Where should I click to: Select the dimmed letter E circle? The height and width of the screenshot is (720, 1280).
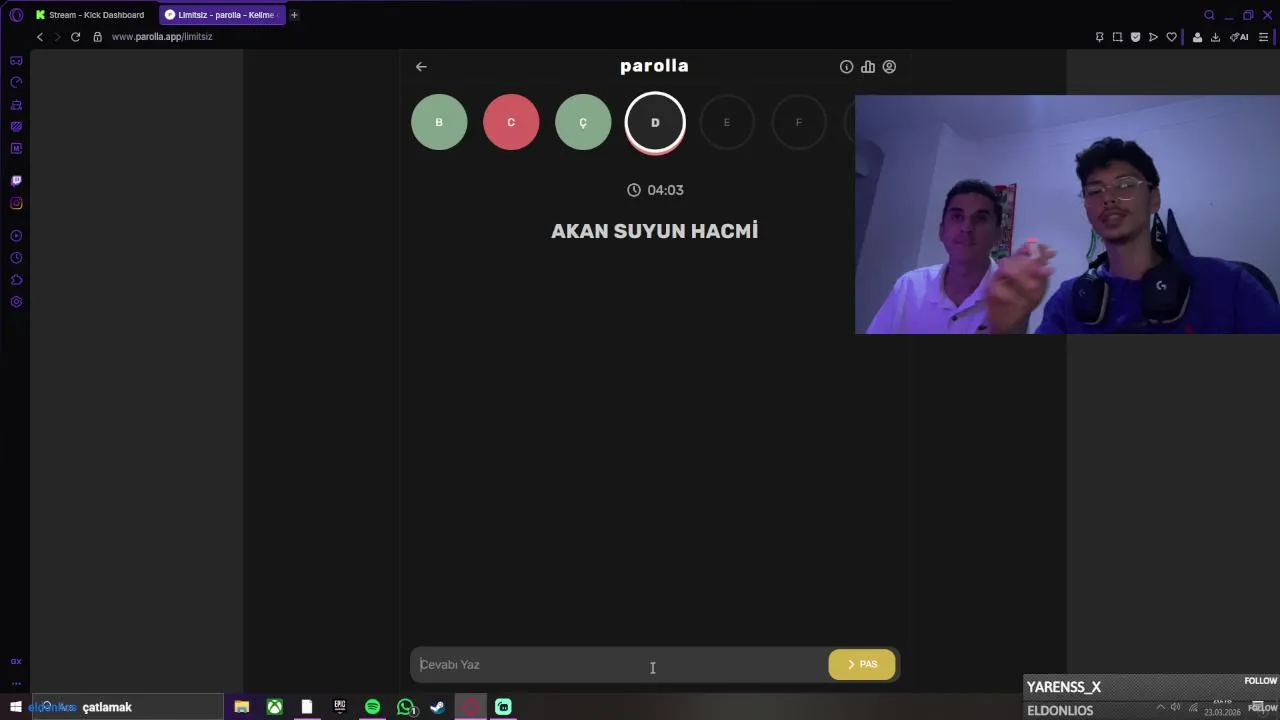pyautogui.click(x=727, y=122)
